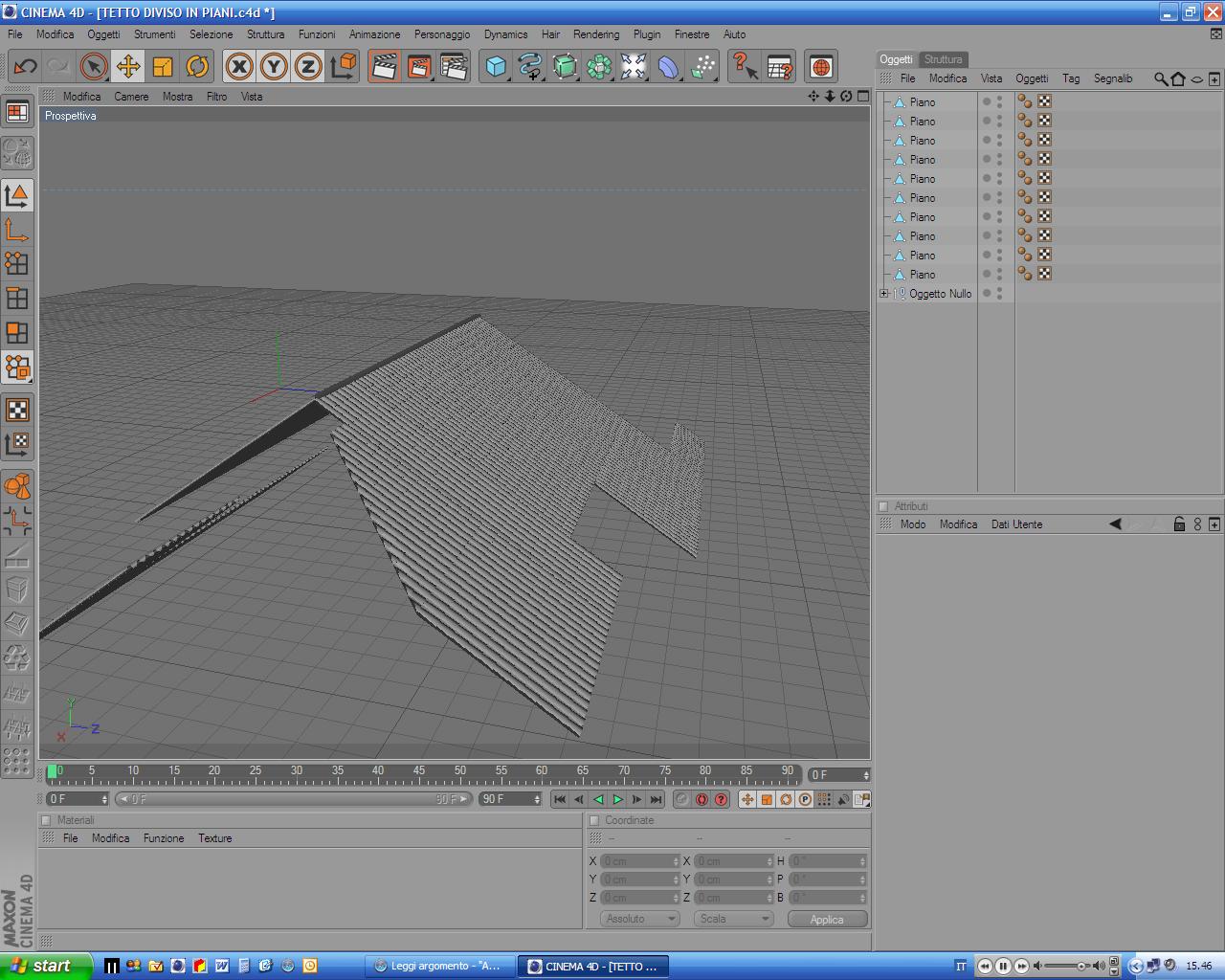
Task: Expand the Oggetto Nullo tree node
Action: click(884, 294)
